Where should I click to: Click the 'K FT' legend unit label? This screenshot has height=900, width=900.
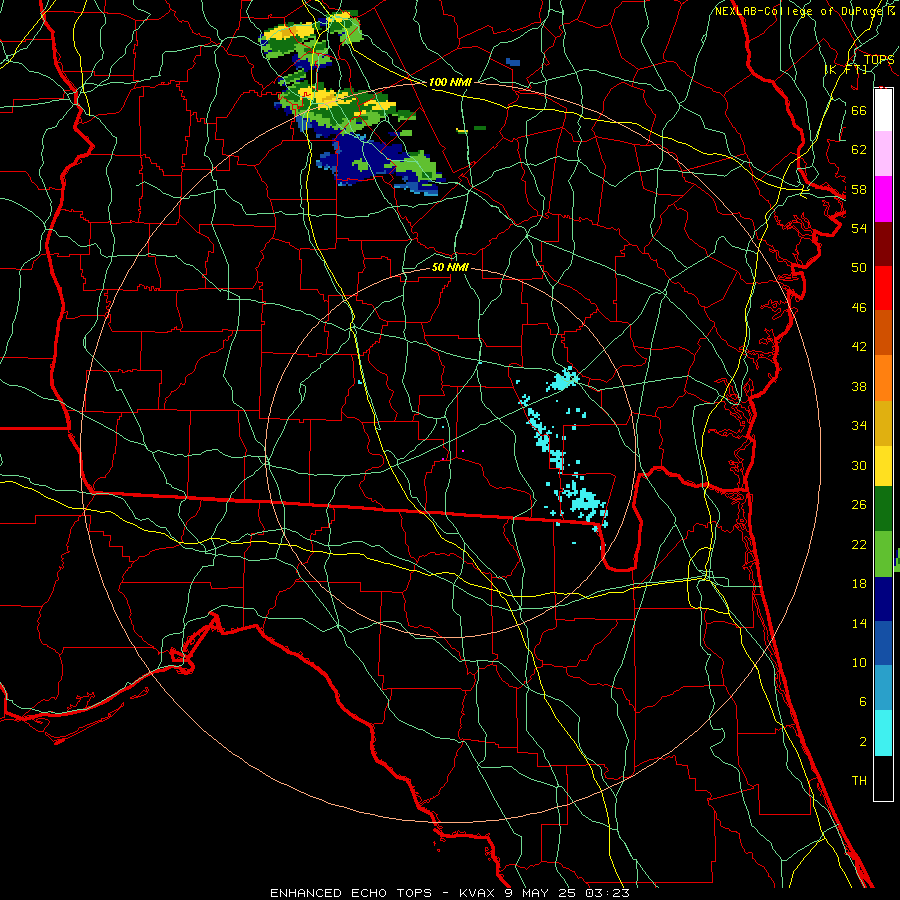846,69
